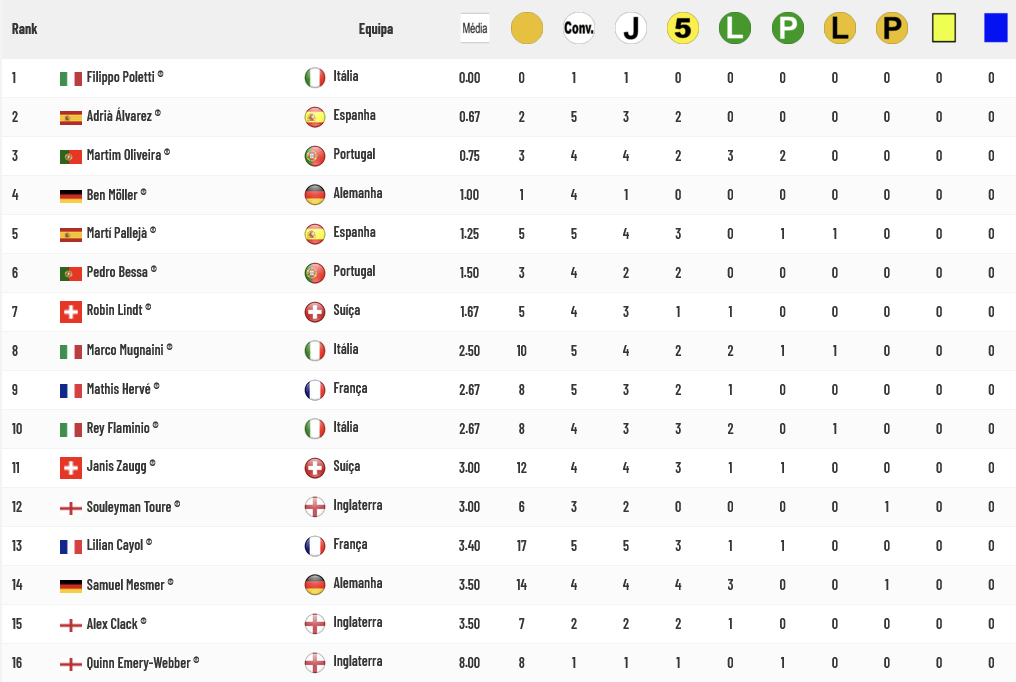Image resolution: width=1016 pixels, height=682 pixels.
Task: Sort by blue card square column
Action: (x=996, y=28)
